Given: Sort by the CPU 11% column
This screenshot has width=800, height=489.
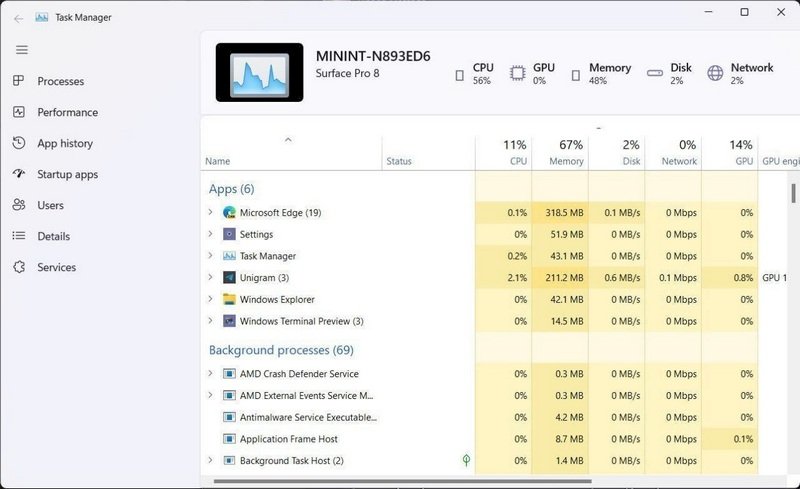Looking at the screenshot, I should [504, 153].
